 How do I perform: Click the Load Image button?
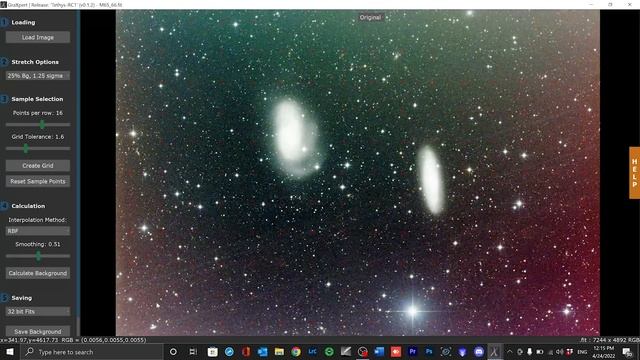click(x=38, y=37)
